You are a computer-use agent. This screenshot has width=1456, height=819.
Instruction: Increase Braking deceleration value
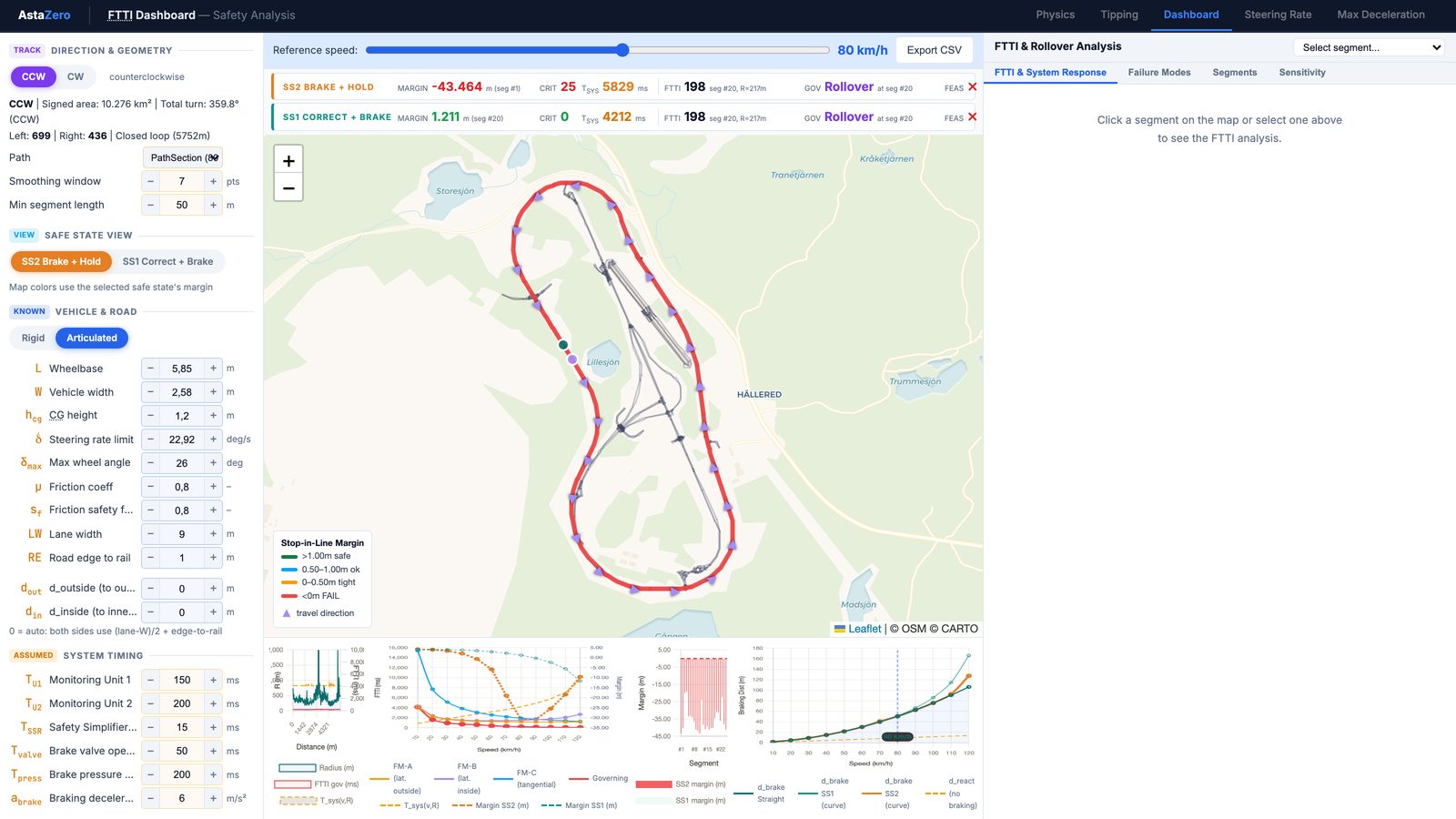click(213, 798)
